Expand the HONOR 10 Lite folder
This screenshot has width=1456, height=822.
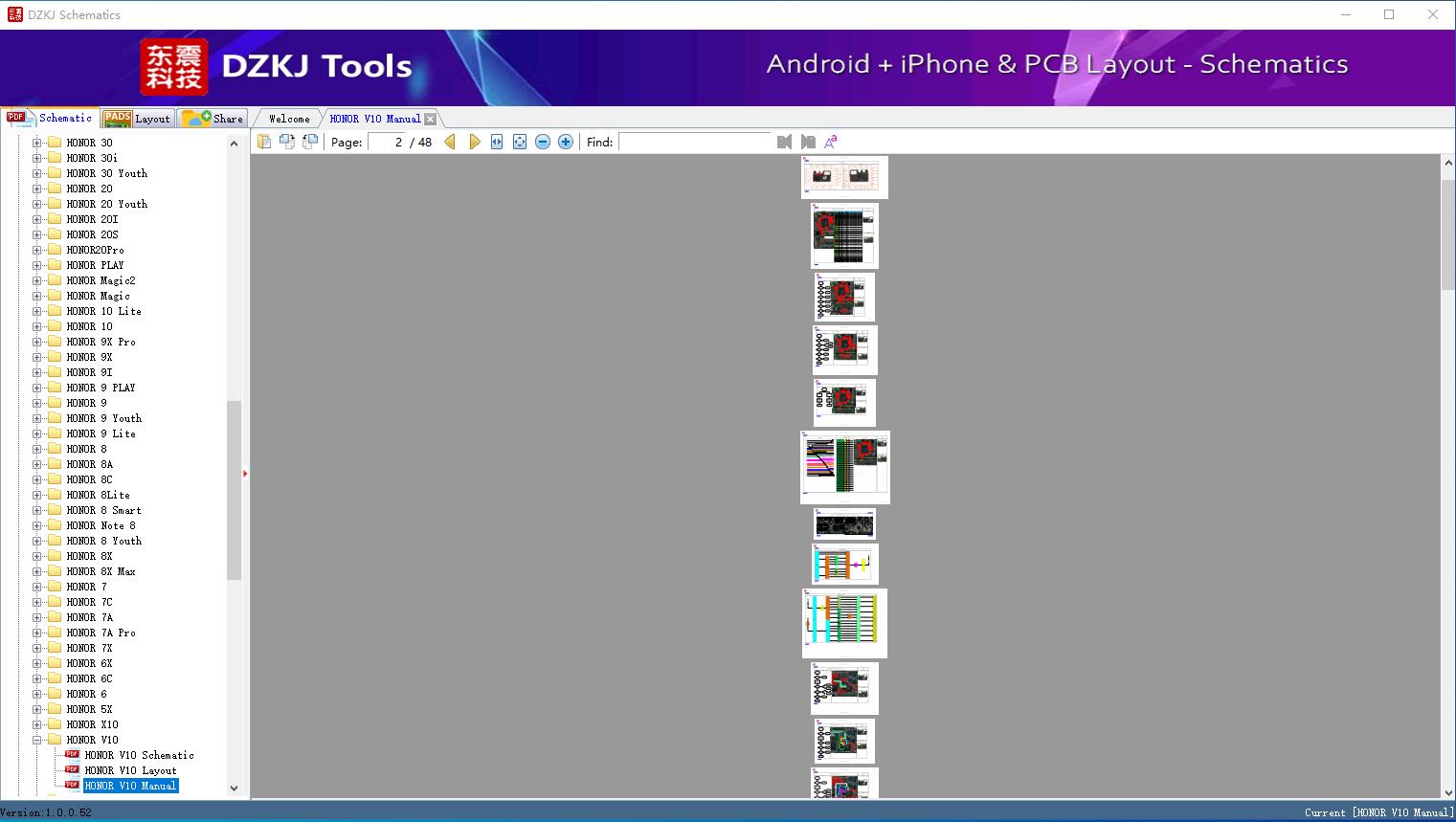(36, 311)
